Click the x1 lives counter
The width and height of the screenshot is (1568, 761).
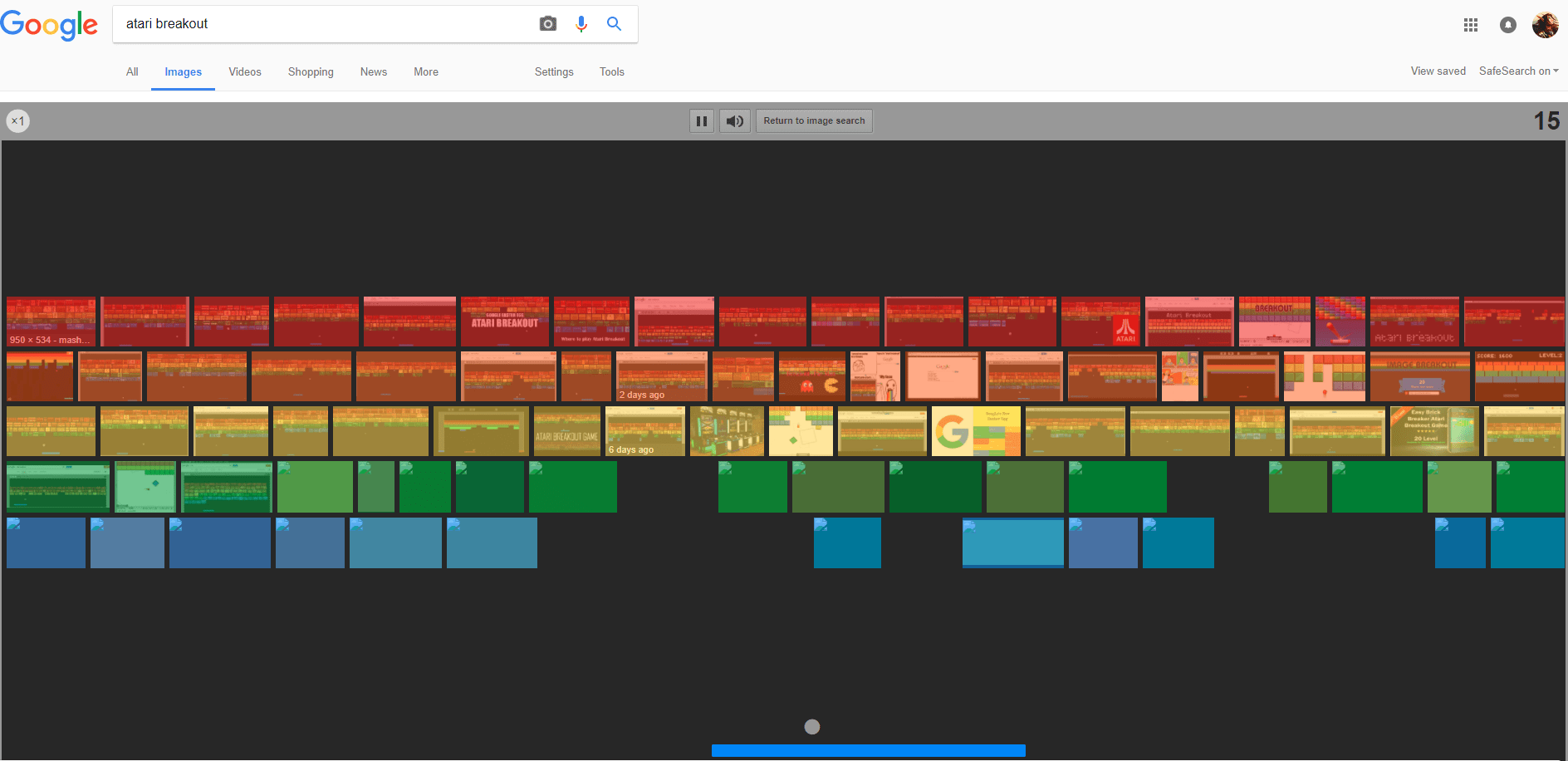tap(18, 121)
